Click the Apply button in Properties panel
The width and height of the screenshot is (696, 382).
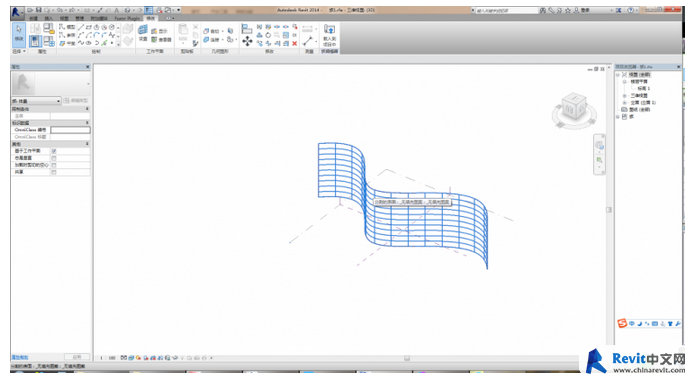(77, 357)
